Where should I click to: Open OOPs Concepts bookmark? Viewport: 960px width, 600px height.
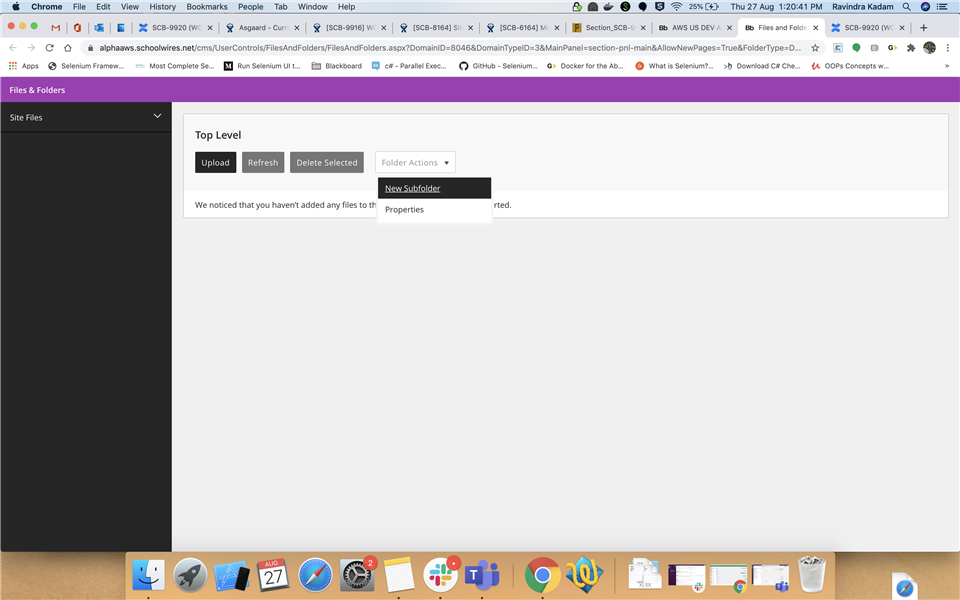pyautogui.click(x=850, y=66)
